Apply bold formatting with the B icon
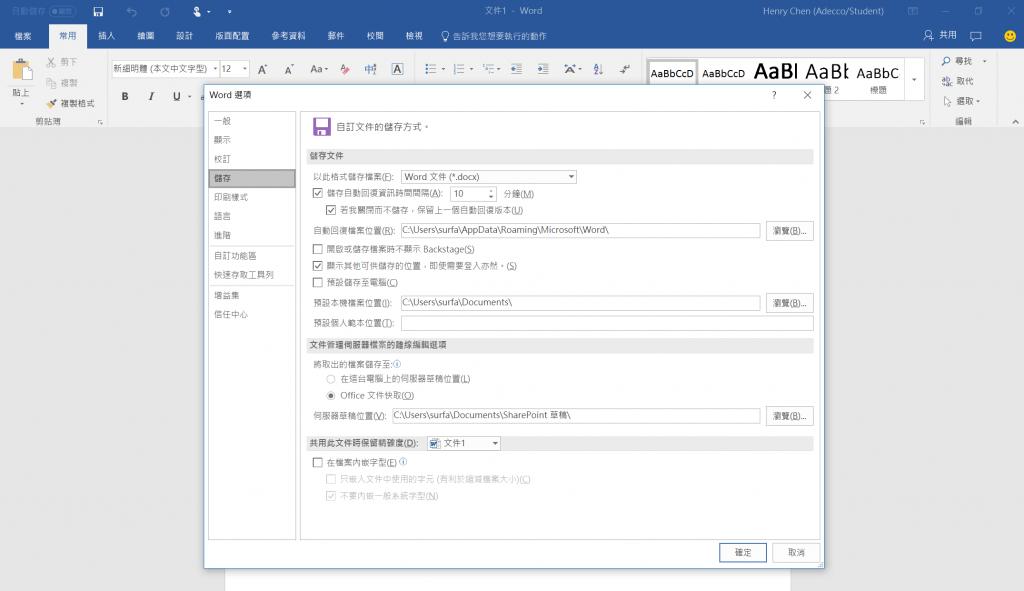 pos(124,96)
